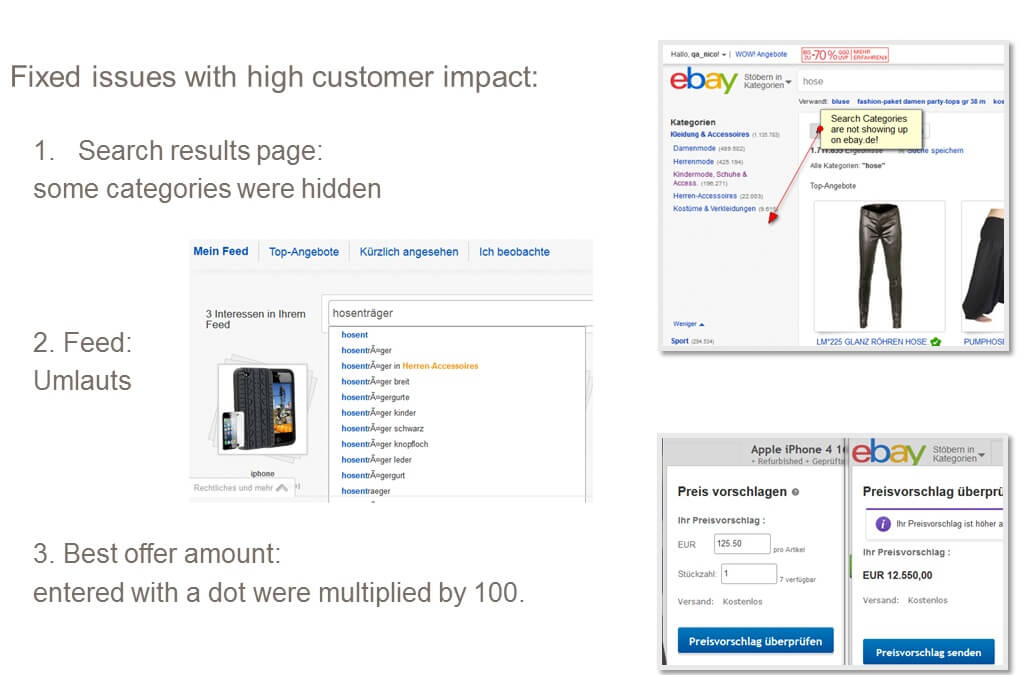Click the green badge after LM*225 Glanz Röhren Hose

click(935, 342)
